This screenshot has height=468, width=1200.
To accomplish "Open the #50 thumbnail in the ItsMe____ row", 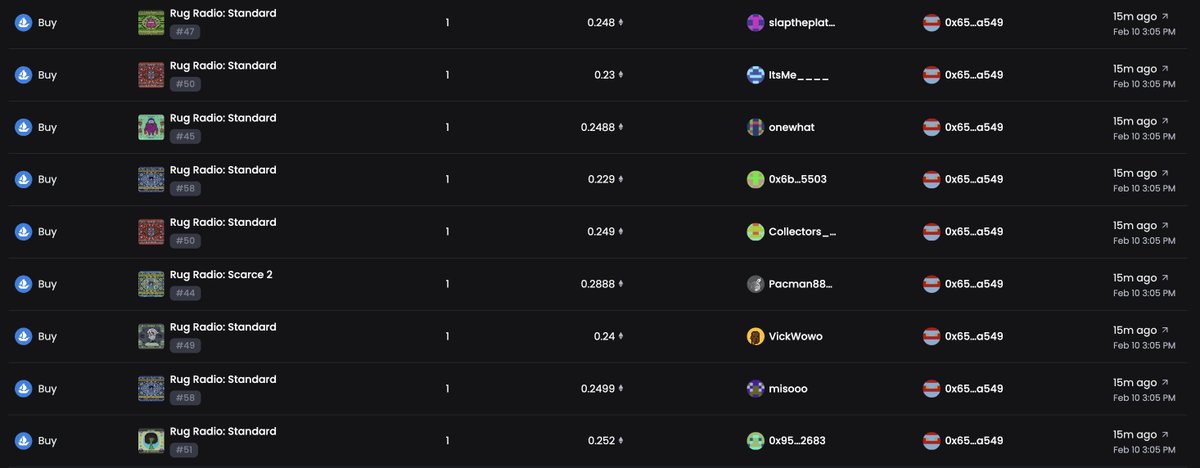I will click(151, 75).
